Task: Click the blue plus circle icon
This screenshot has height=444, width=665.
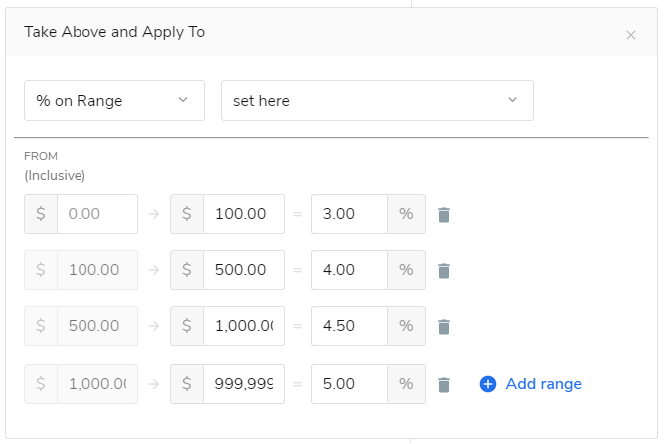Action: pyautogui.click(x=488, y=384)
